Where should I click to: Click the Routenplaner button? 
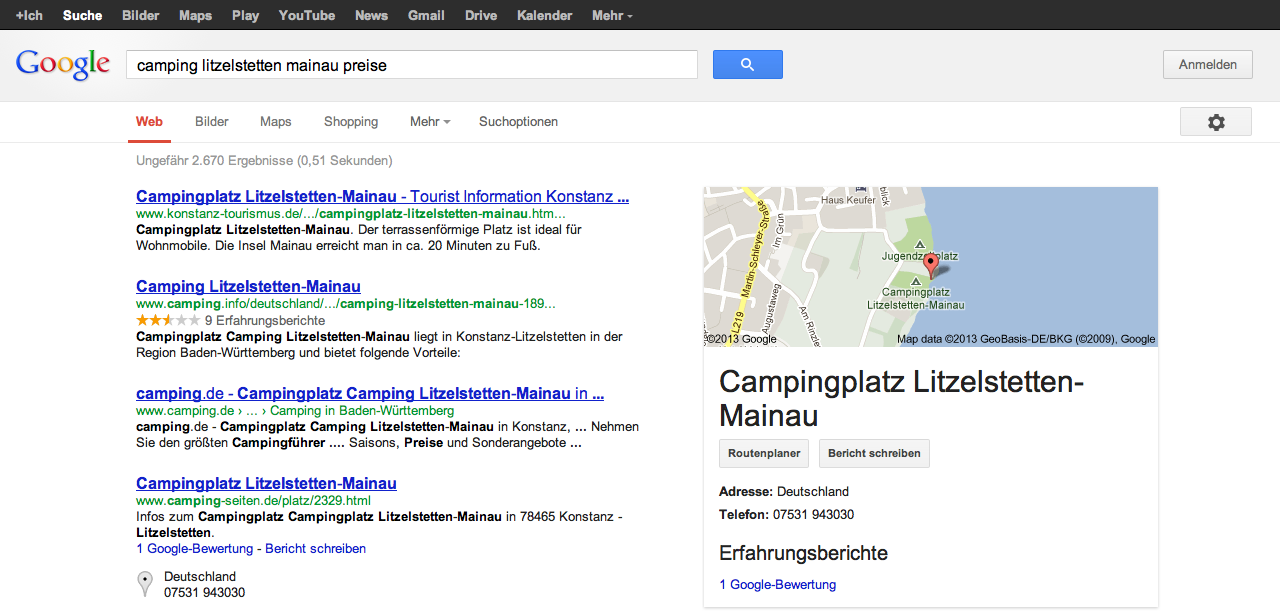point(764,453)
